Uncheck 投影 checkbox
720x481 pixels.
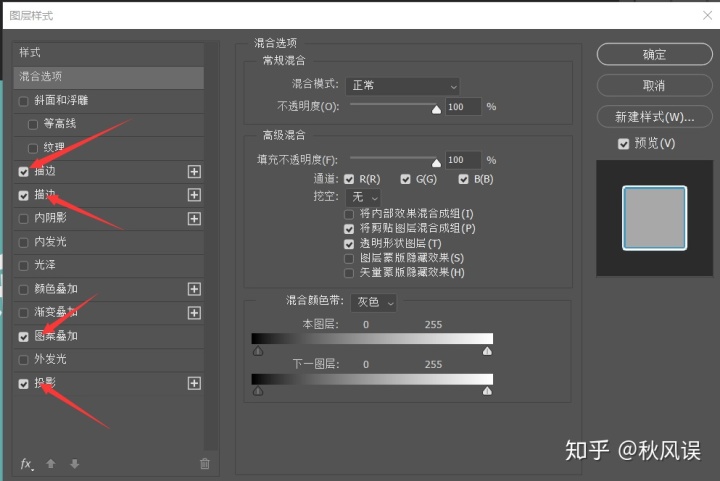point(23,384)
